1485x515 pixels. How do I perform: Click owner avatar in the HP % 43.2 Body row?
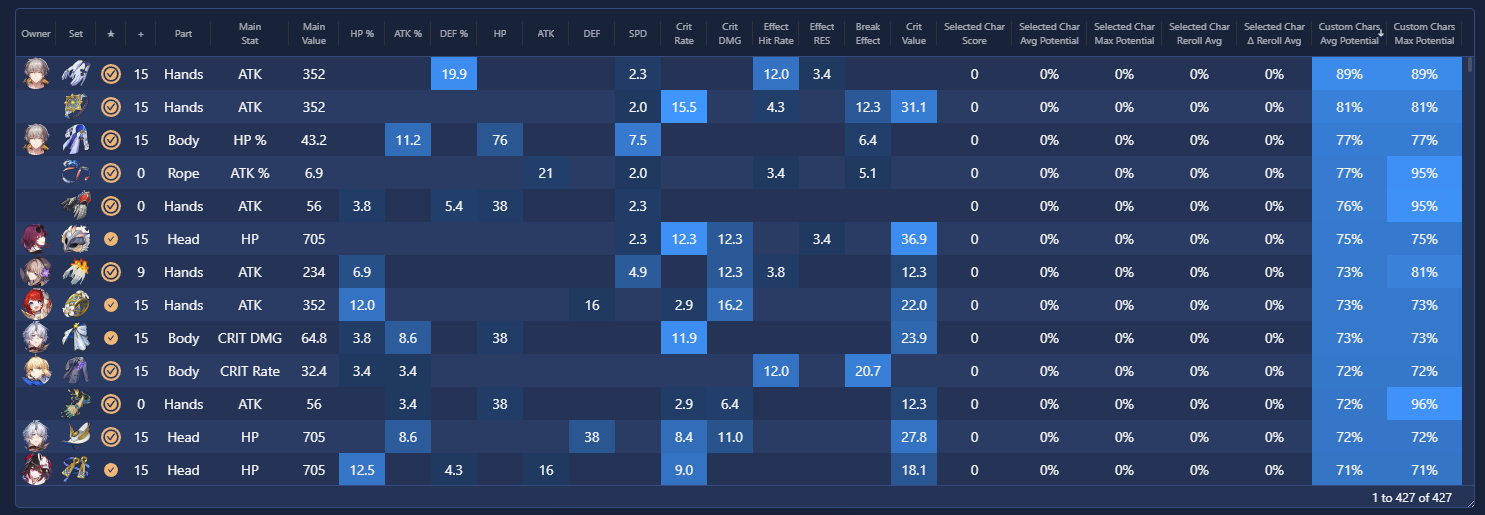pyautogui.click(x=36, y=140)
